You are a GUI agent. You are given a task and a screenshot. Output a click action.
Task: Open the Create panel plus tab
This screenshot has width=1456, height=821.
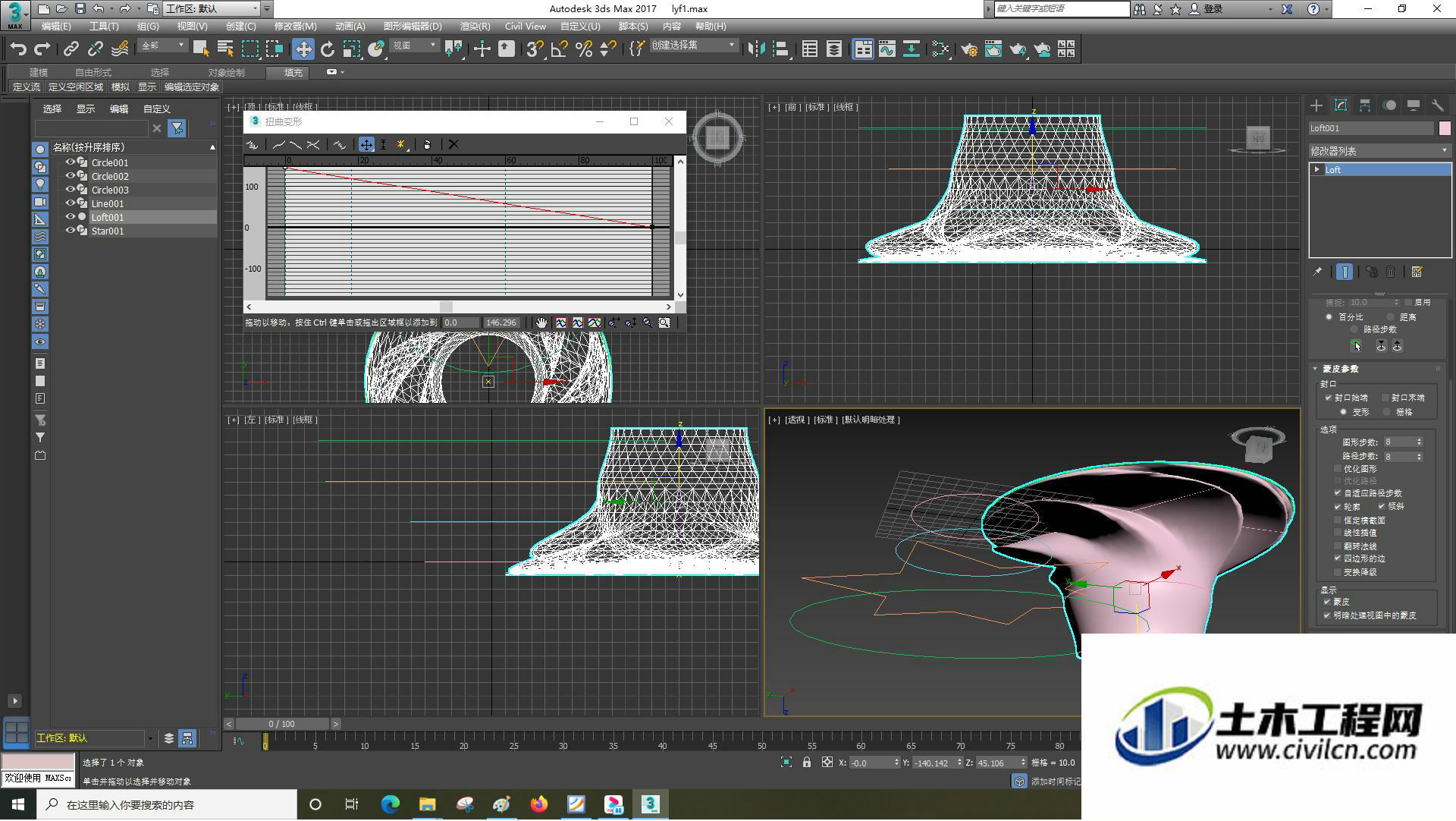point(1316,105)
